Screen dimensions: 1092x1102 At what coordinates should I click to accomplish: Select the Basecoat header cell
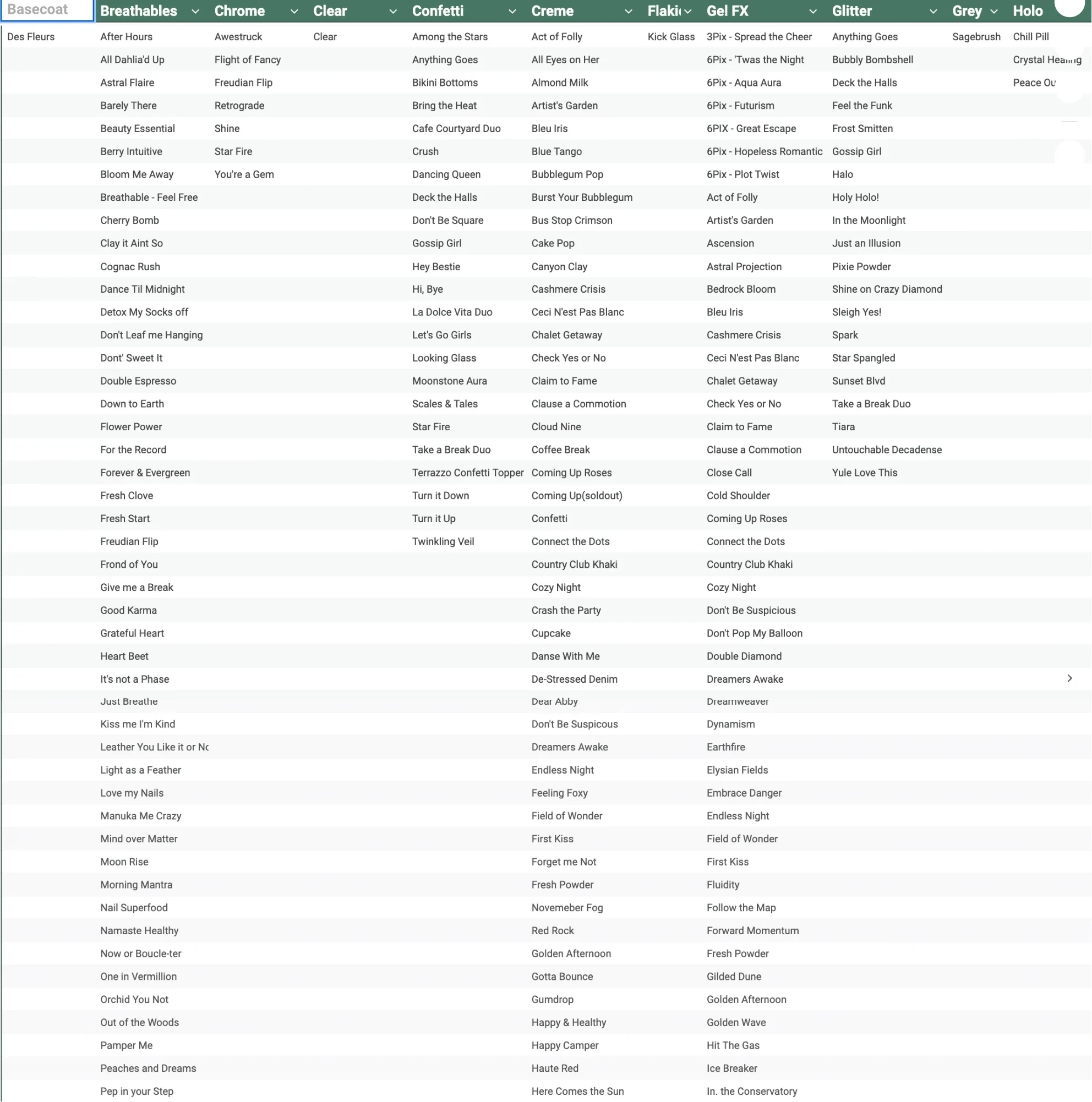coord(48,10)
